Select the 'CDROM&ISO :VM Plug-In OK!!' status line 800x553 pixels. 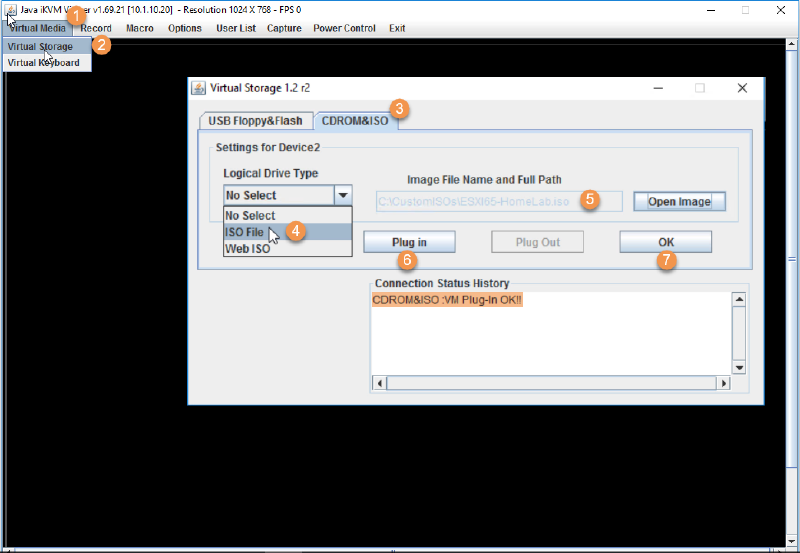(447, 300)
